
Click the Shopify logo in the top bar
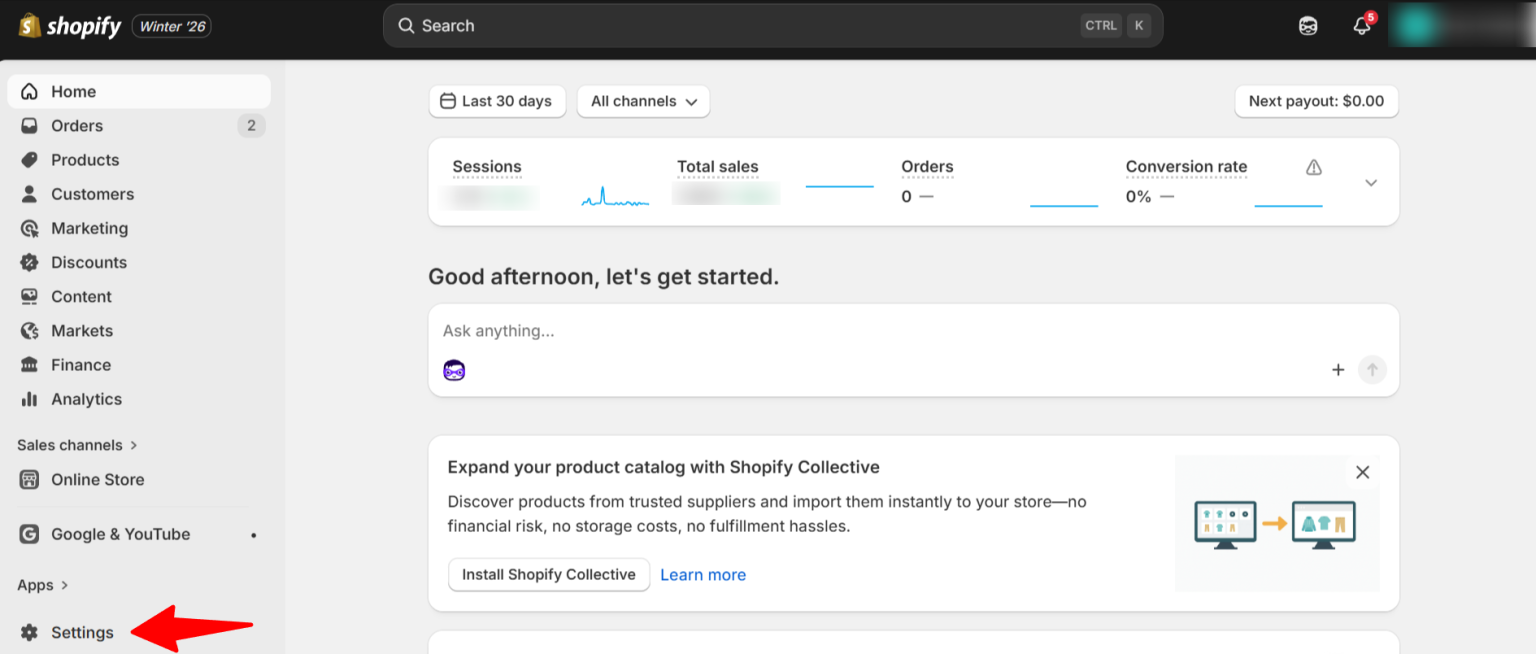(x=70, y=26)
